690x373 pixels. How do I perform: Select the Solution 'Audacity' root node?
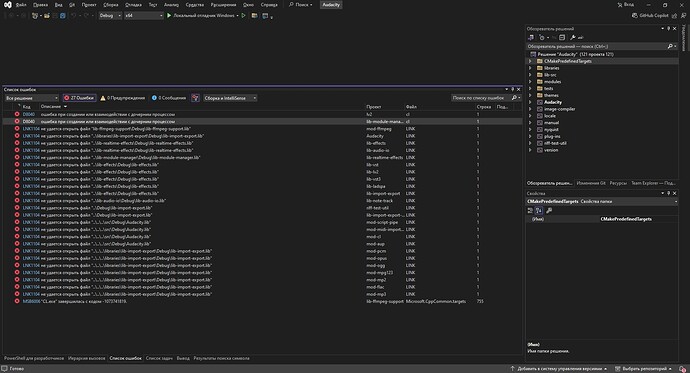(575, 54)
